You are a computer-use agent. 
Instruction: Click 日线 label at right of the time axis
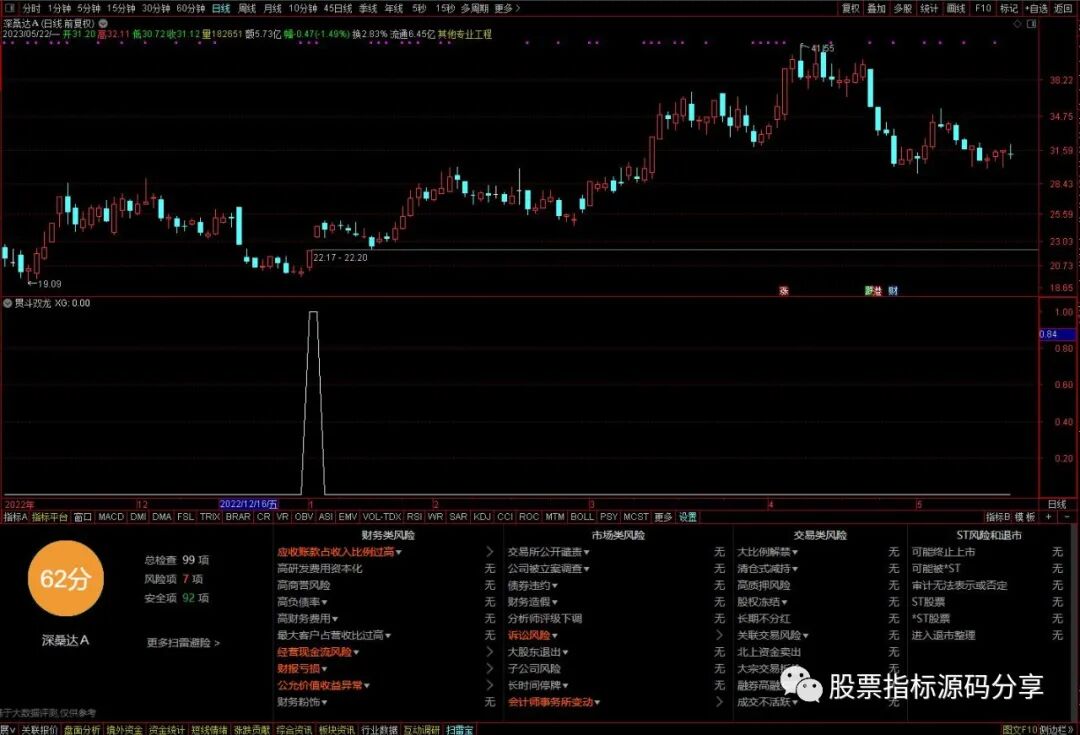coord(1057,504)
